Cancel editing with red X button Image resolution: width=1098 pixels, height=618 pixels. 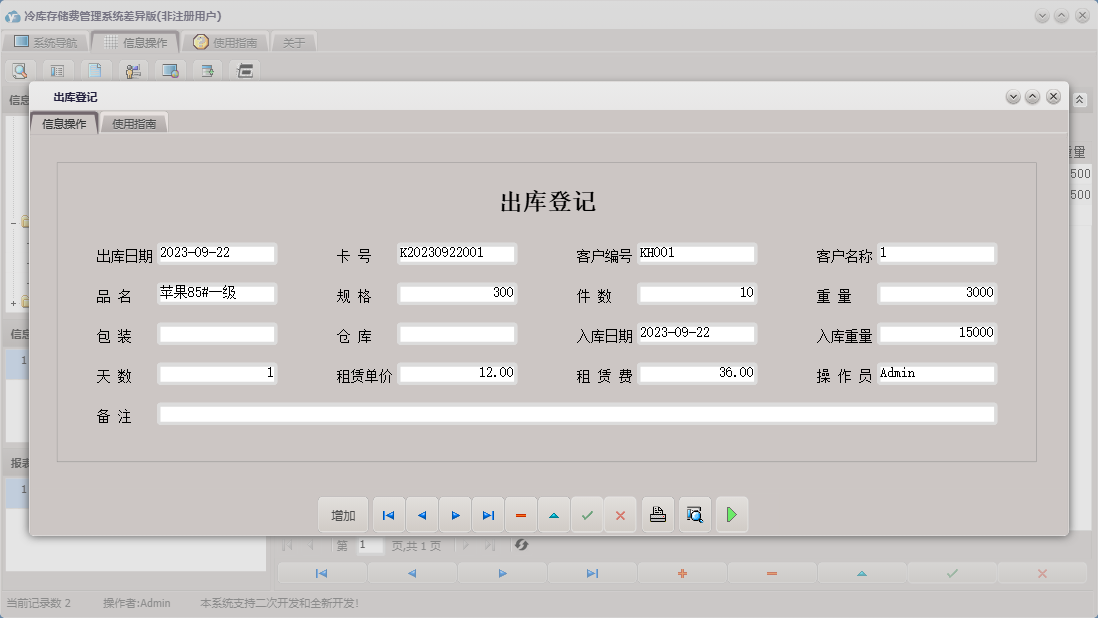620,514
